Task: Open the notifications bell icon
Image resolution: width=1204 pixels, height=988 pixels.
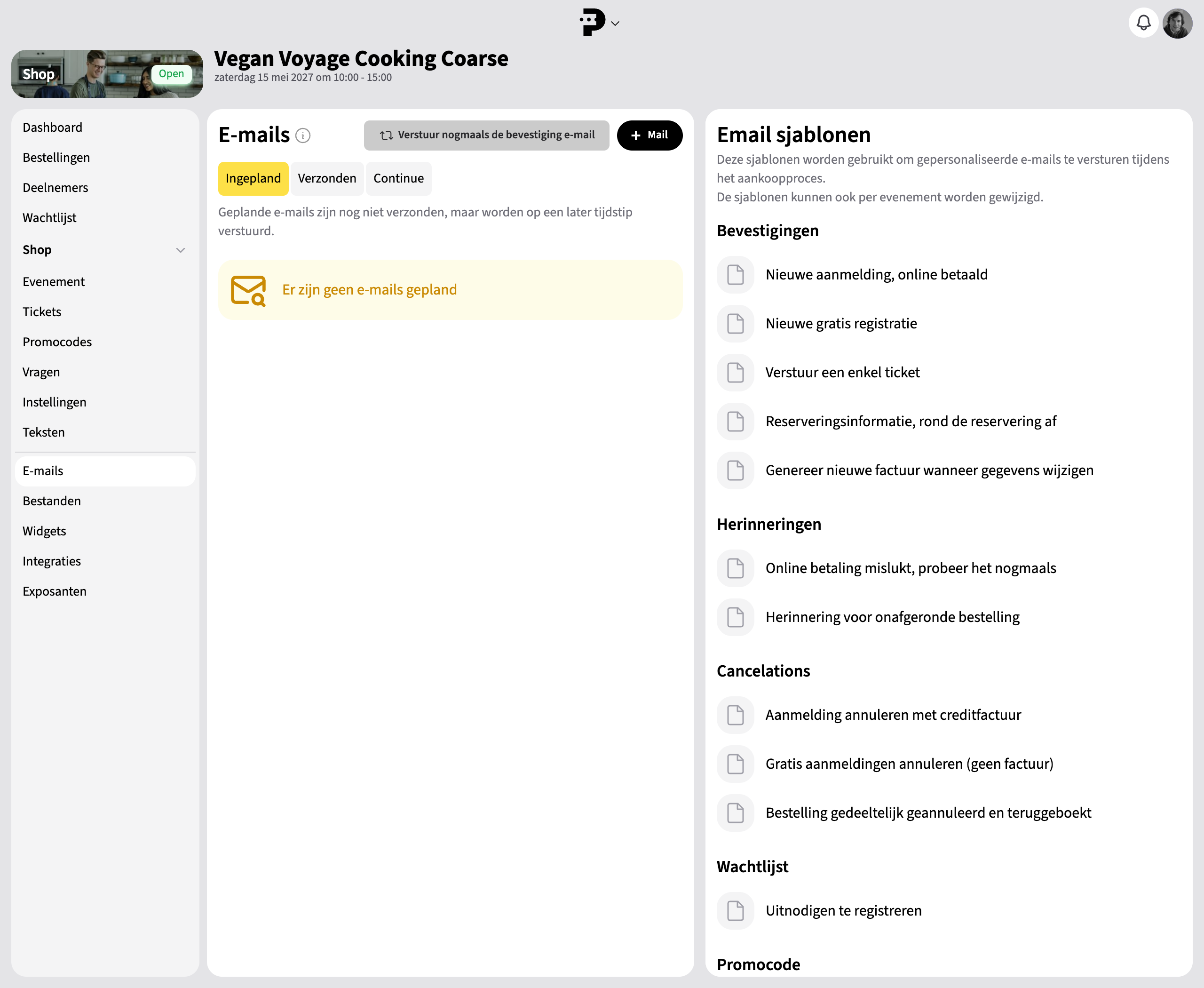Action: coord(1143,23)
